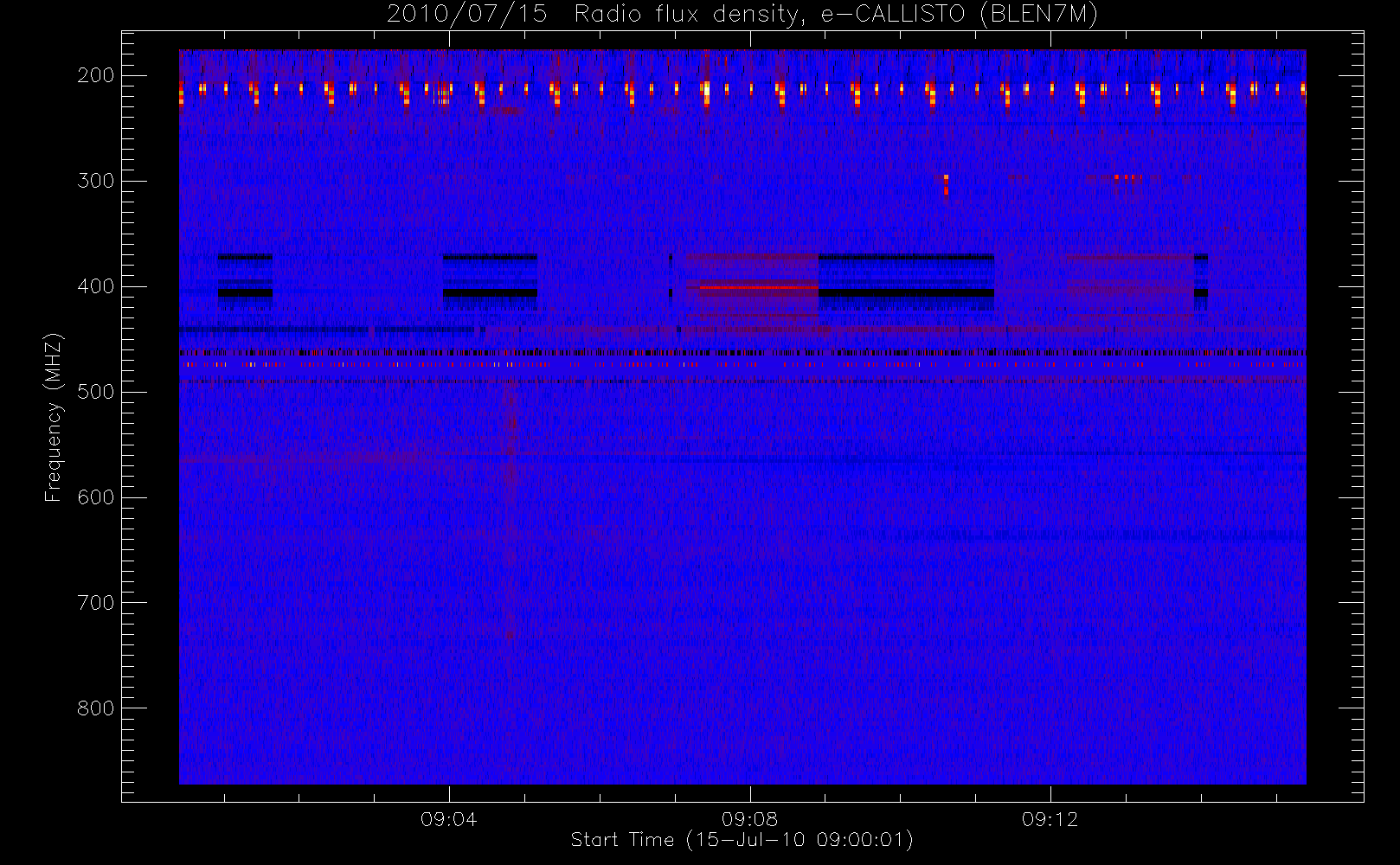This screenshot has height=865, width=1400.
Task: Click the 300 frequency tick label
Action: (x=96, y=181)
